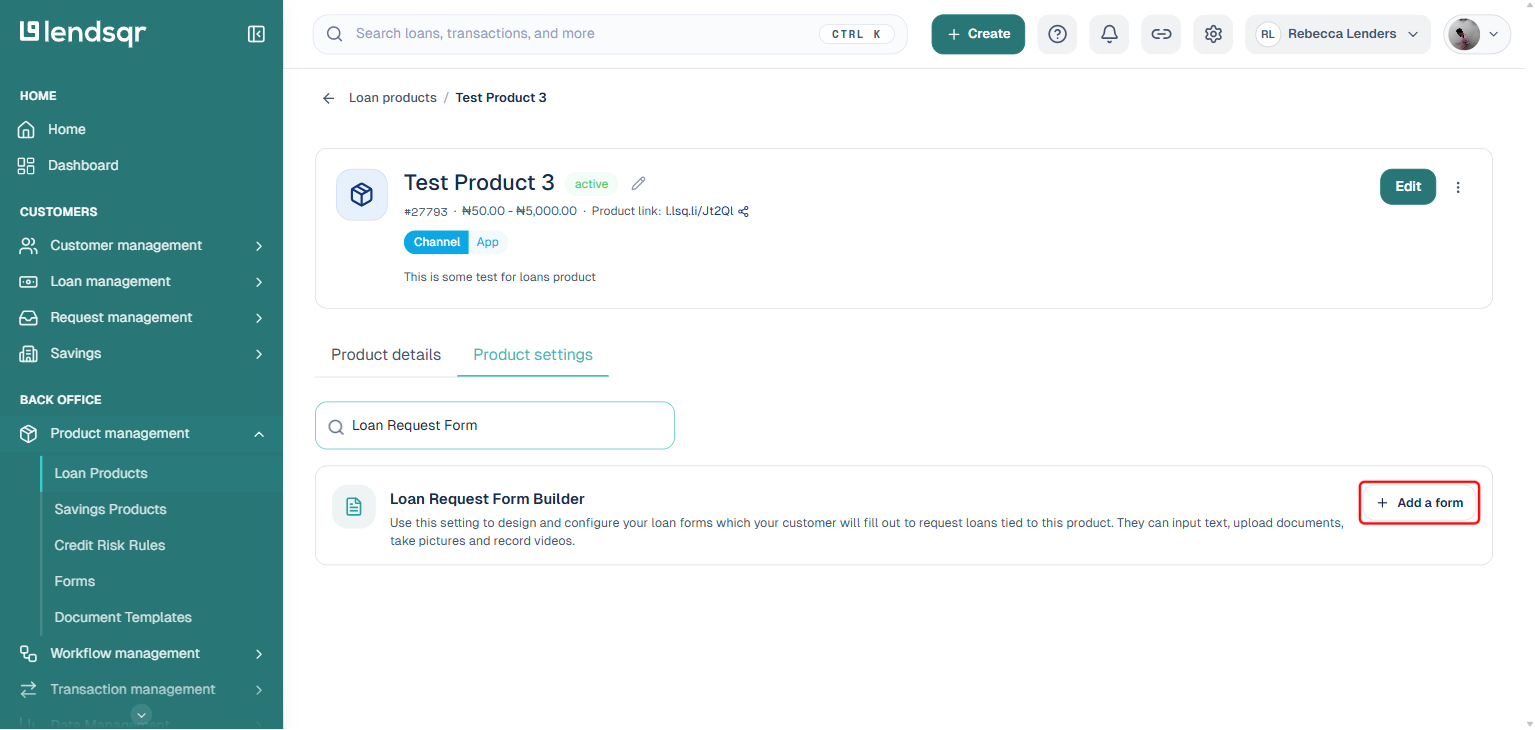Go to Loan products breadcrumb
The height and width of the screenshot is (730, 1535).
click(393, 98)
